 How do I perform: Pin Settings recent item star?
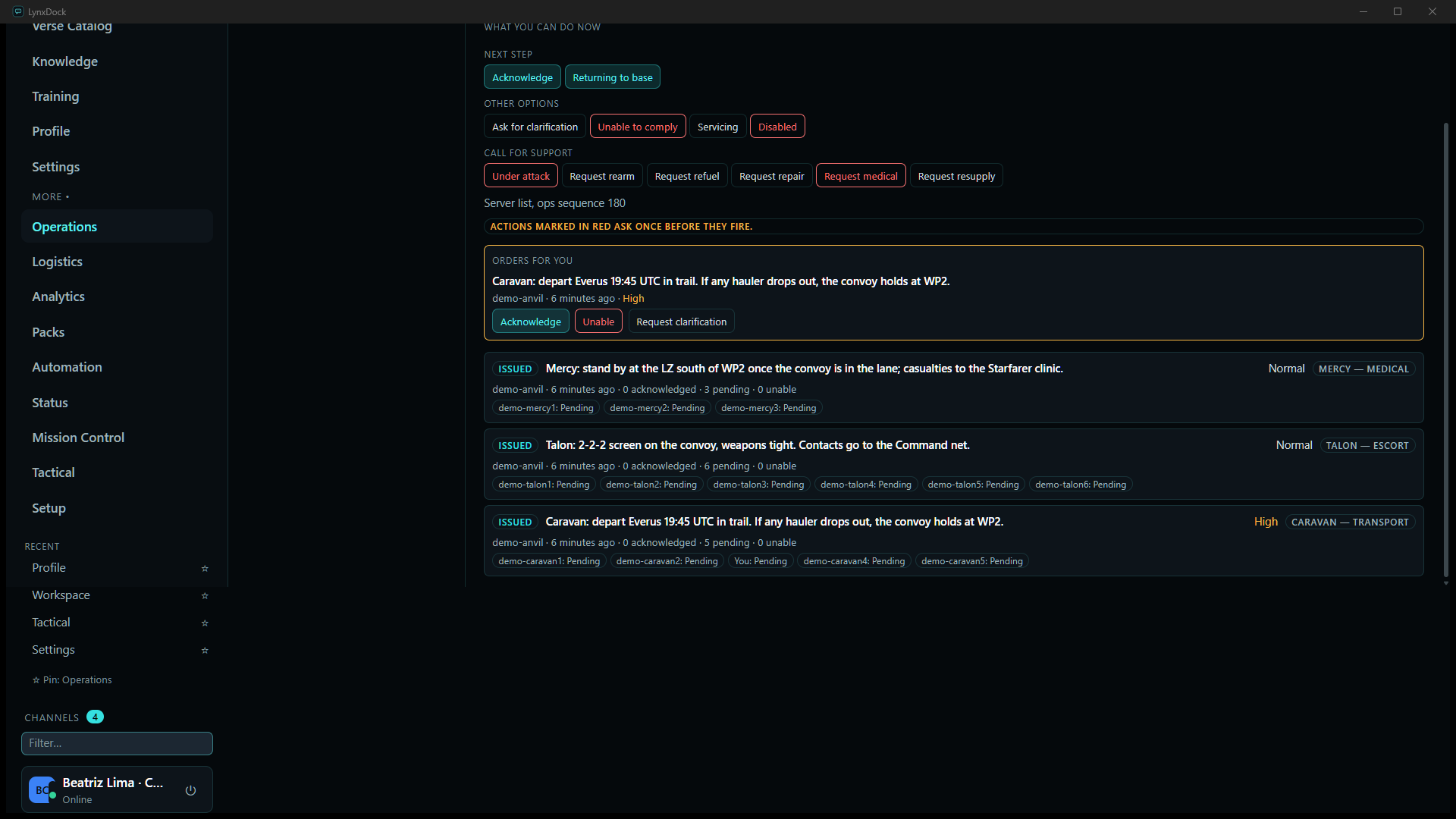(205, 650)
